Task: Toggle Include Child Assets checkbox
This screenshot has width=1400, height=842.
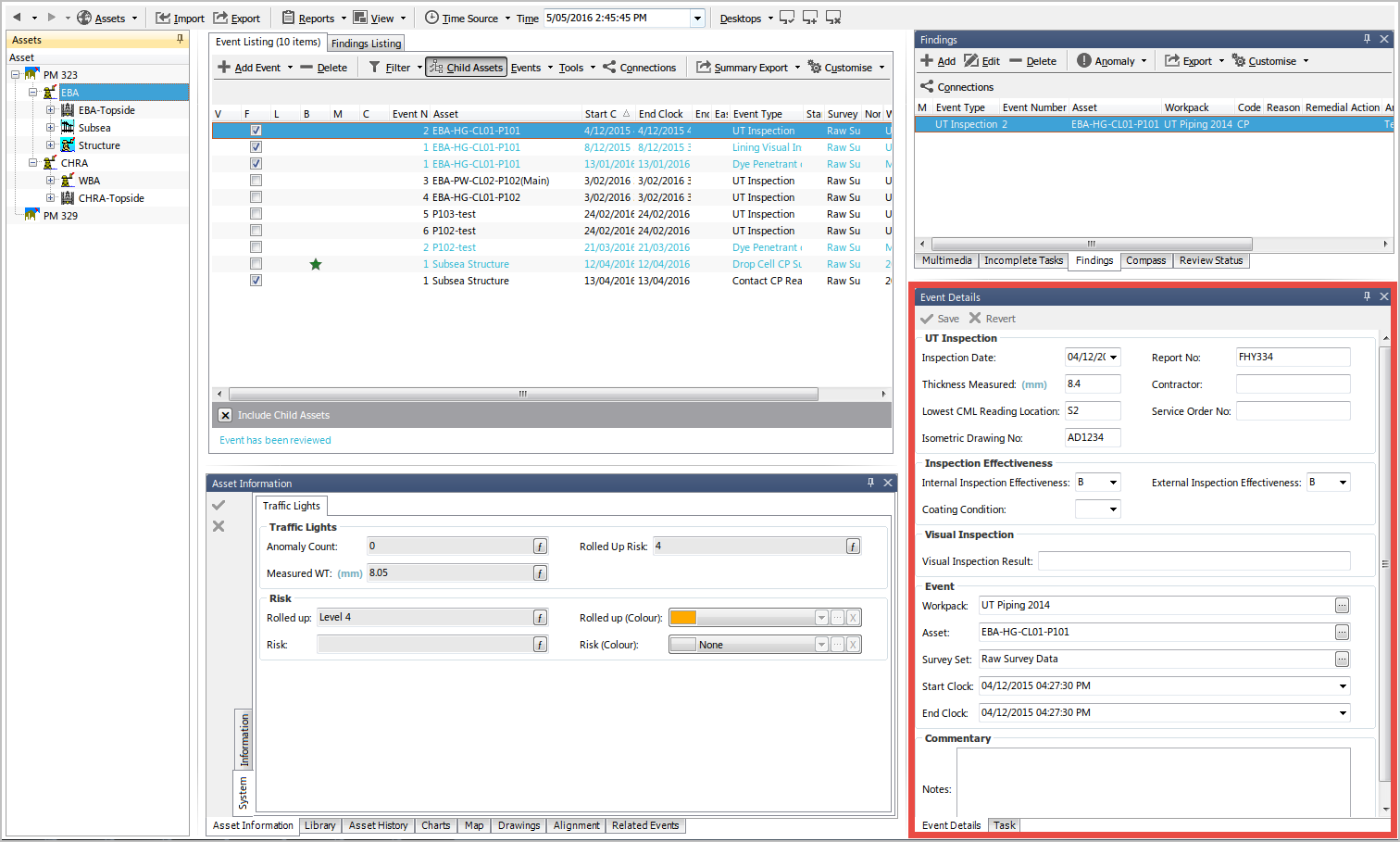Action: [x=225, y=415]
